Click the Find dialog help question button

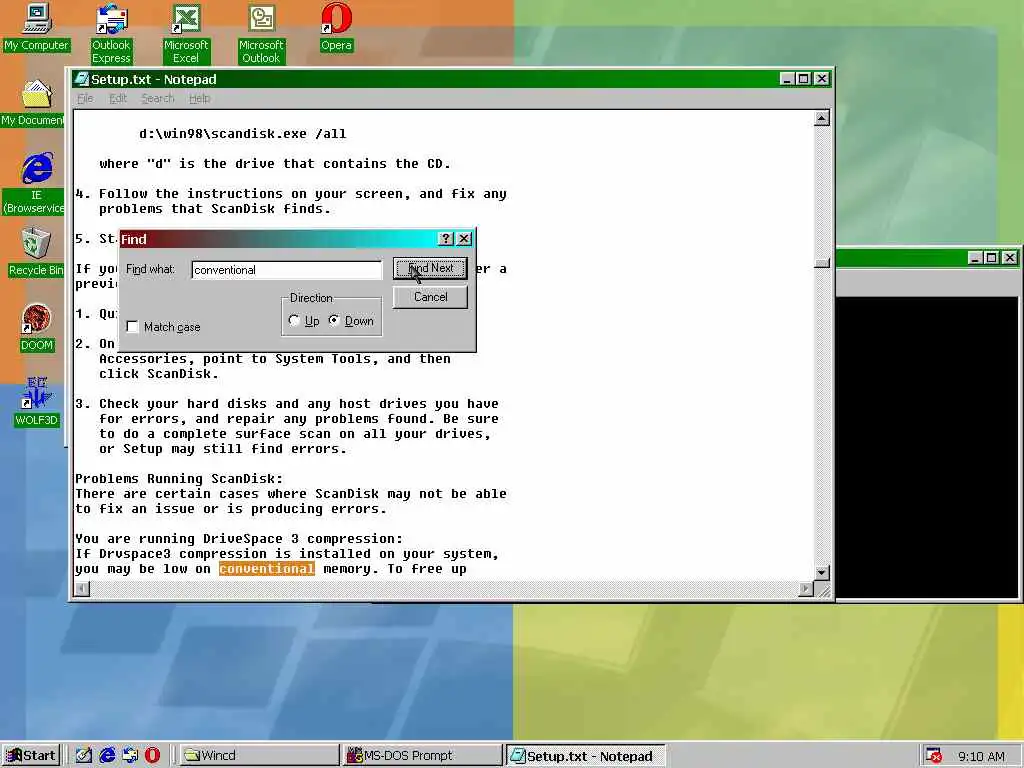(445, 239)
